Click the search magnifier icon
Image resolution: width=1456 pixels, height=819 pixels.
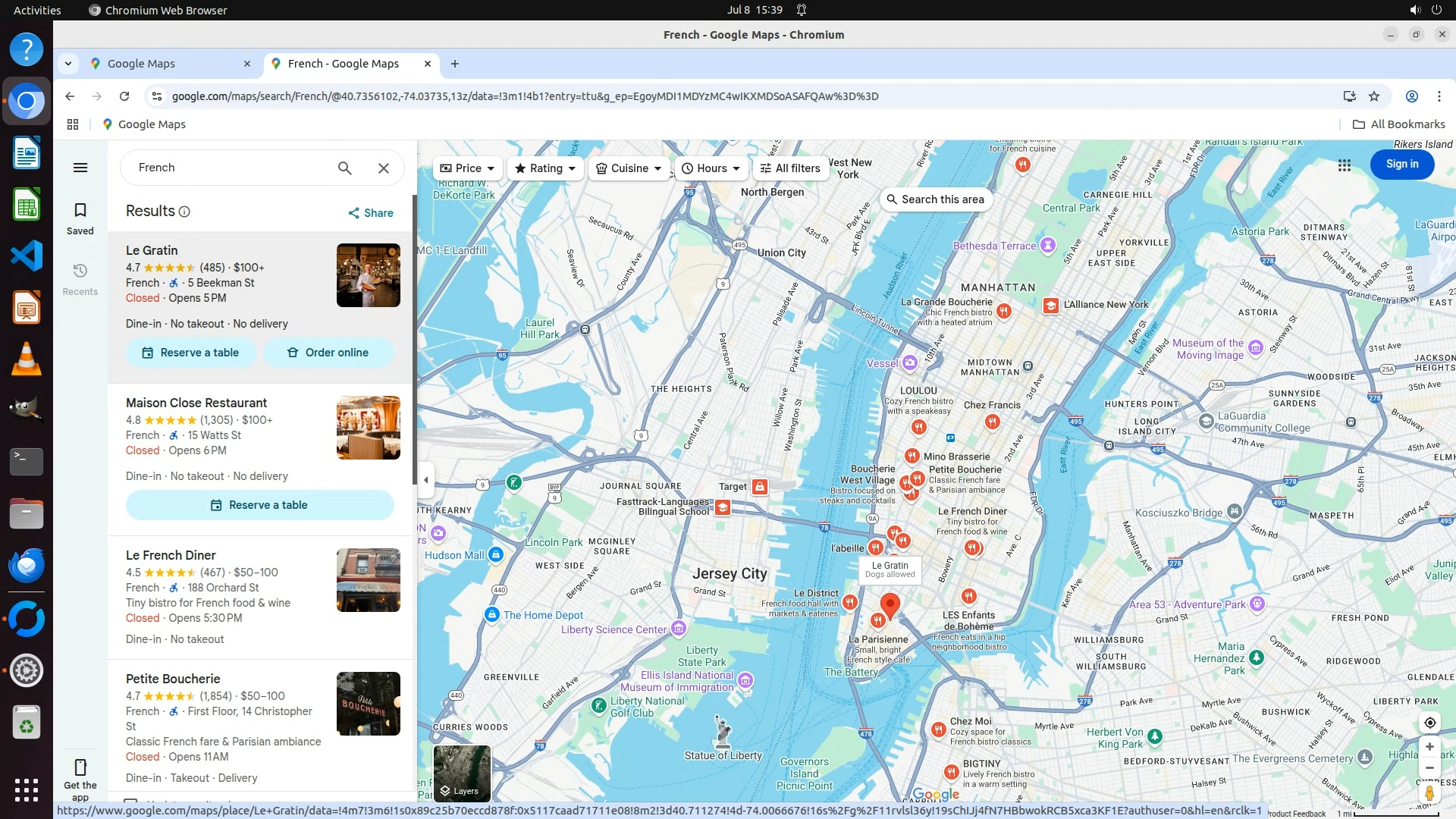[345, 168]
